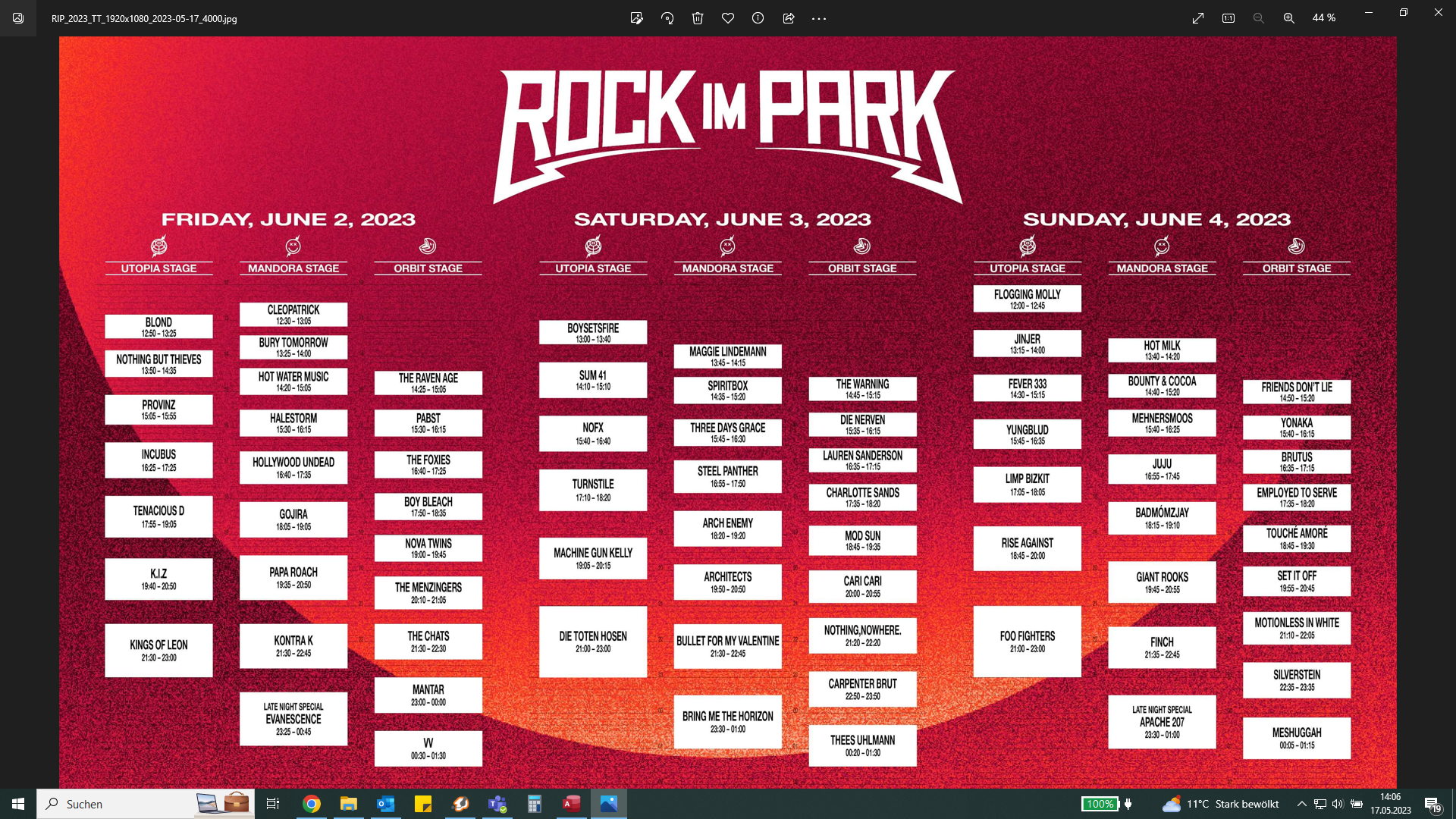
Task: Click the zoom in magnifier
Action: pyautogui.click(x=1288, y=18)
